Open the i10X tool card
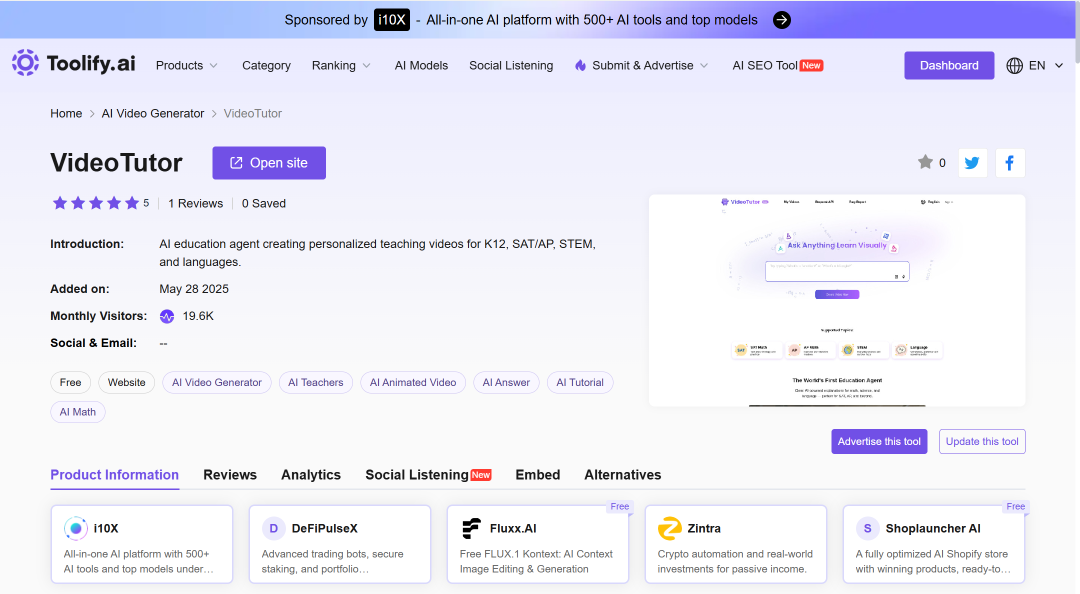This screenshot has height=594, width=1080. point(142,544)
